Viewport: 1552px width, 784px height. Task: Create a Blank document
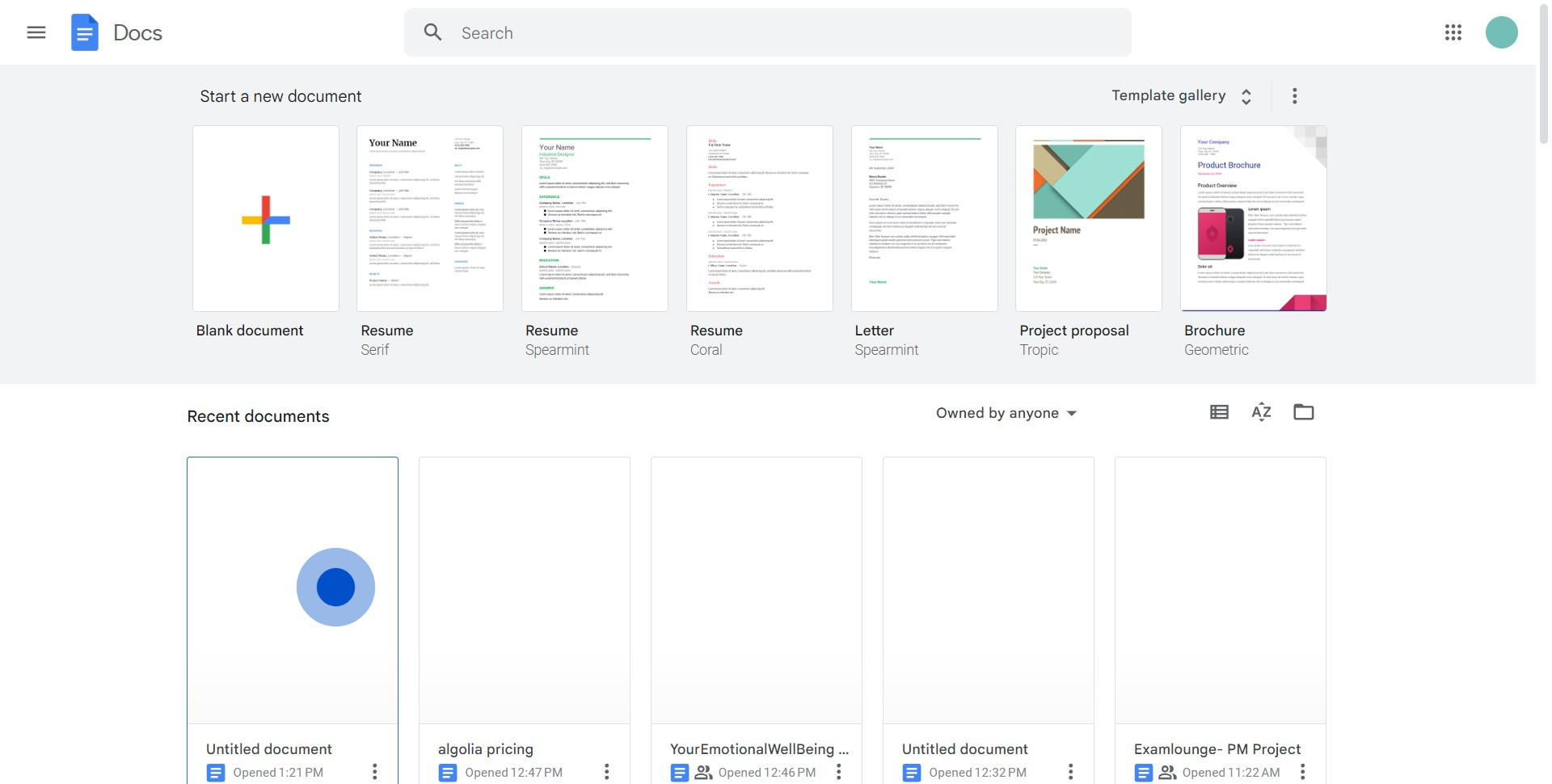pyautogui.click(x=266, y=219)
